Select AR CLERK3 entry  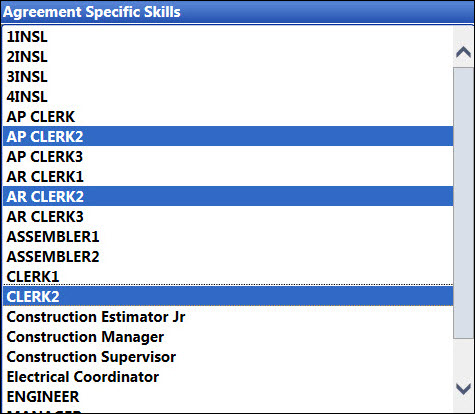click(228, 216)
